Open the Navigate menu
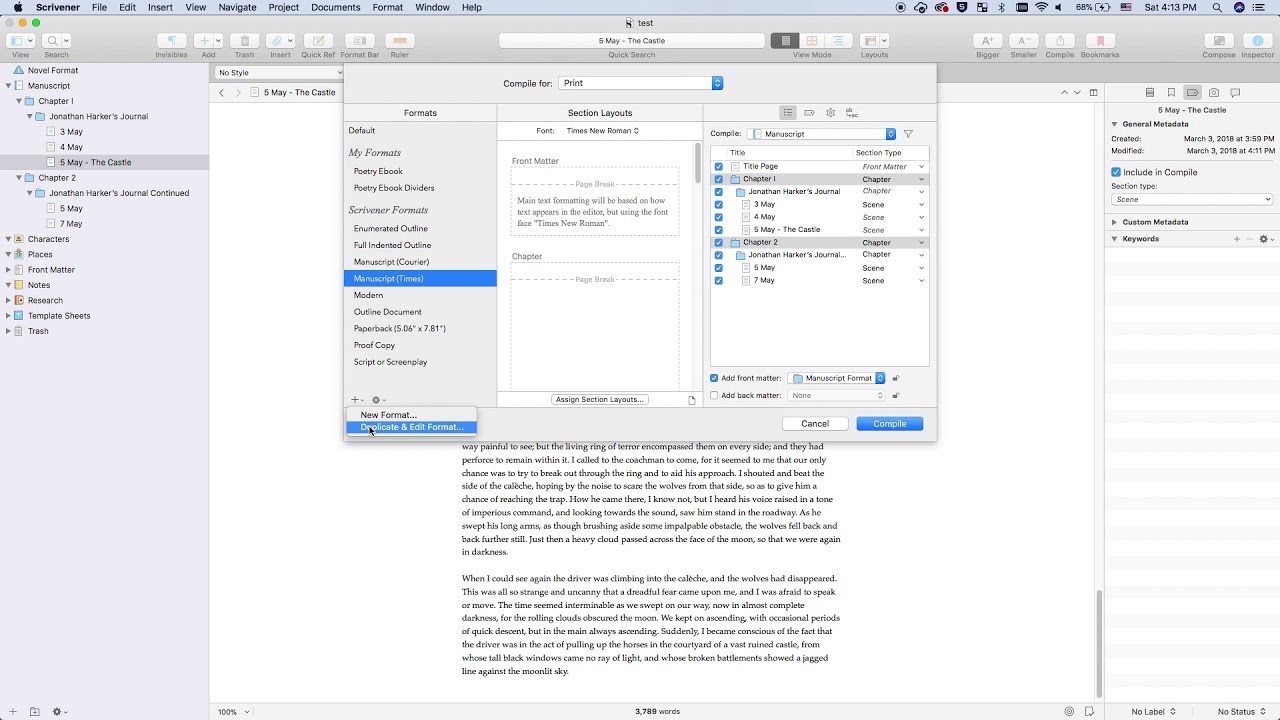This screenshot has height=720, width=1280. point(237,7)
